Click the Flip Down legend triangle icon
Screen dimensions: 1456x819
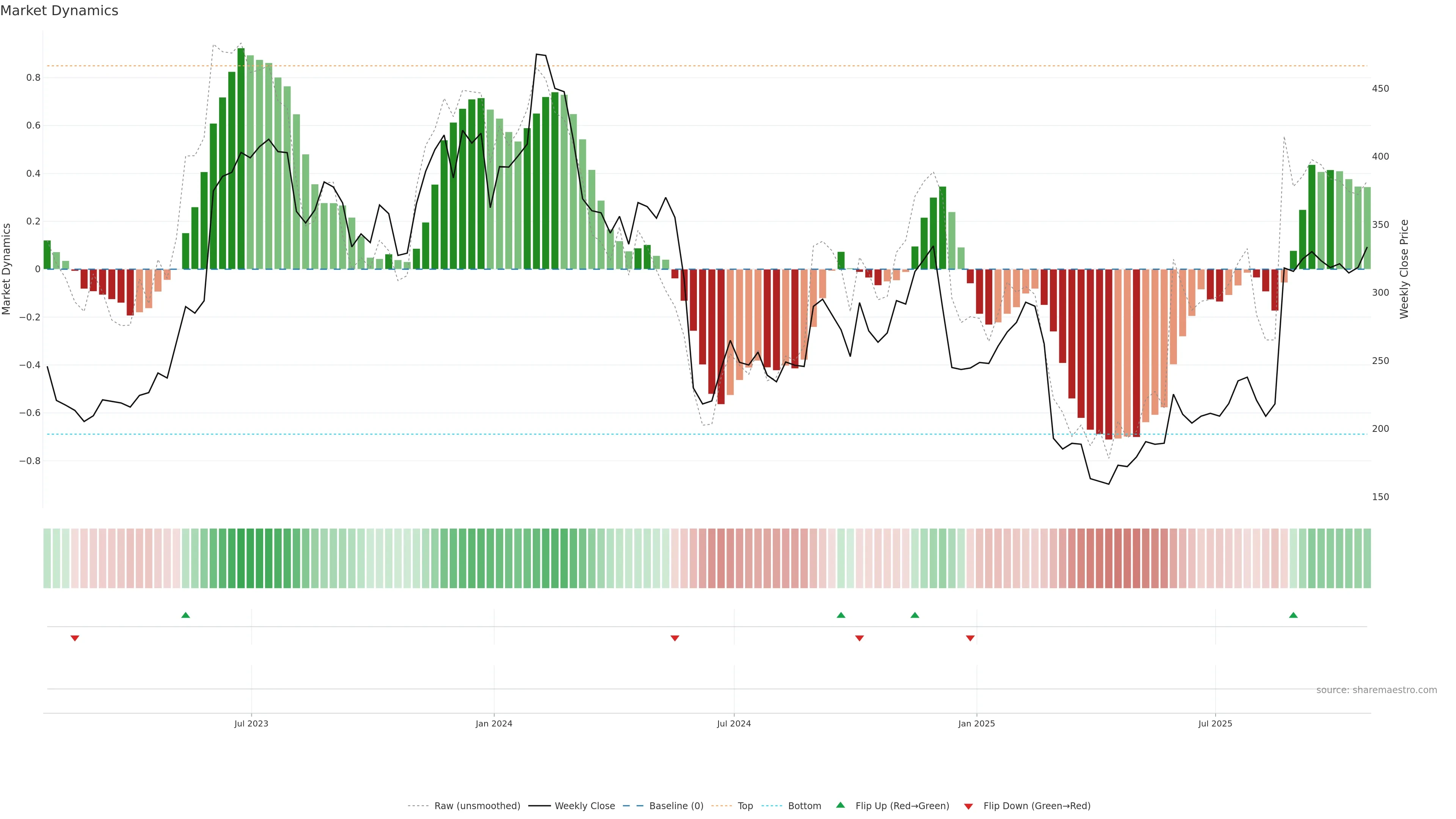[x=968, y=806]
